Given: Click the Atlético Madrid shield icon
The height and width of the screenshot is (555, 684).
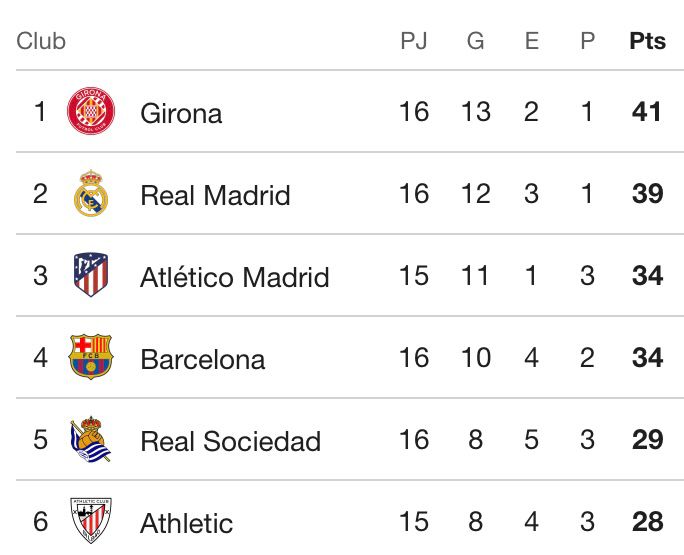Looking at the screenshot, I should [91, 275].
